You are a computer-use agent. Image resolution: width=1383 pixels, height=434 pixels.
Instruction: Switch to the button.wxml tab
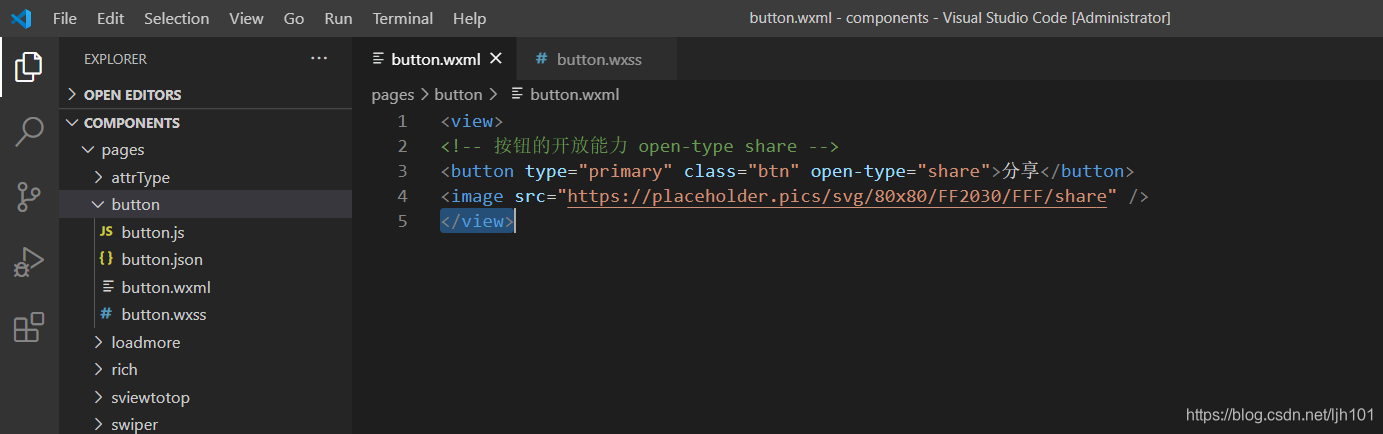pos(435,59)
